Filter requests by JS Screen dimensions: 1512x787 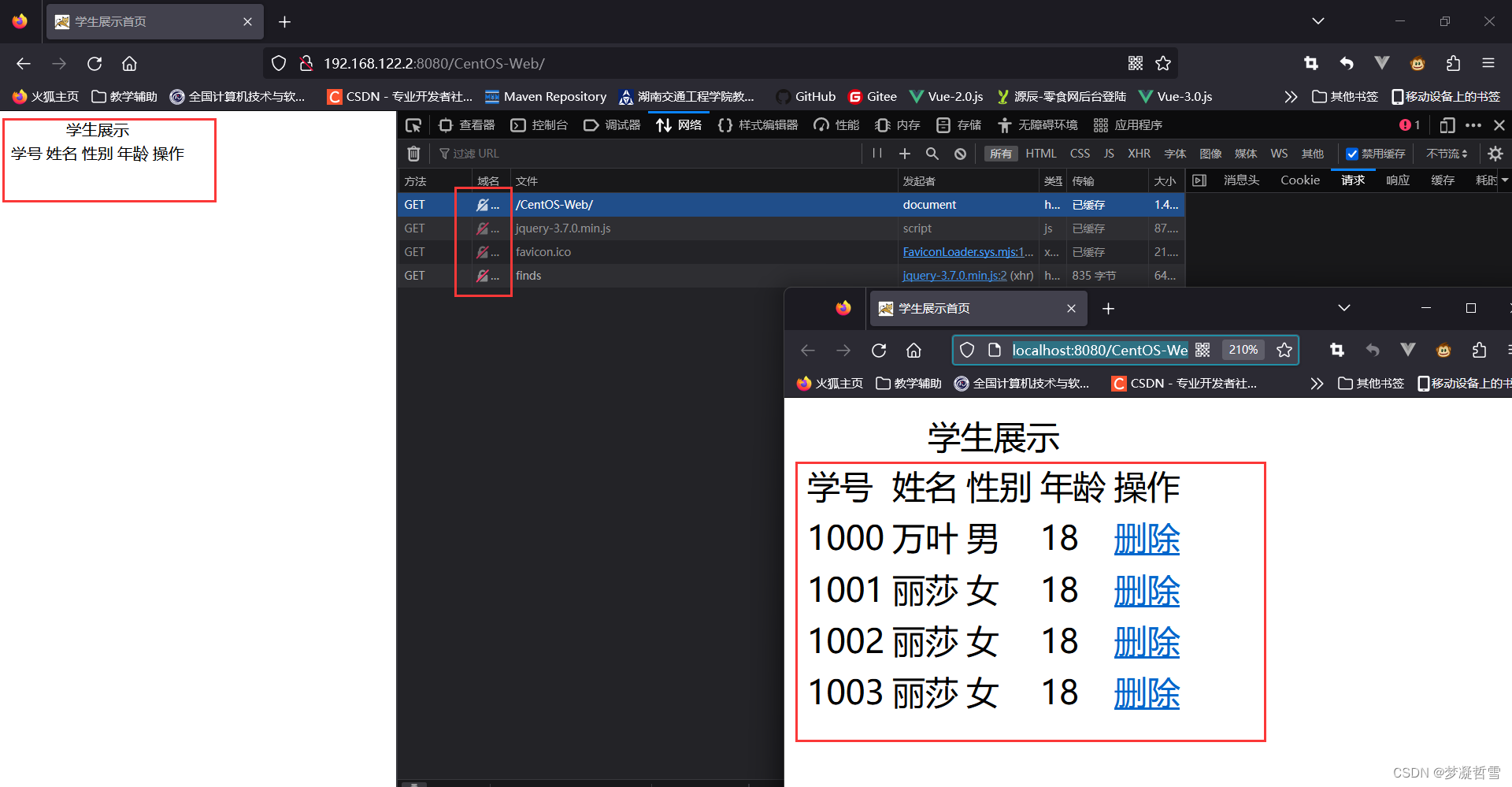click(1109, 154)
